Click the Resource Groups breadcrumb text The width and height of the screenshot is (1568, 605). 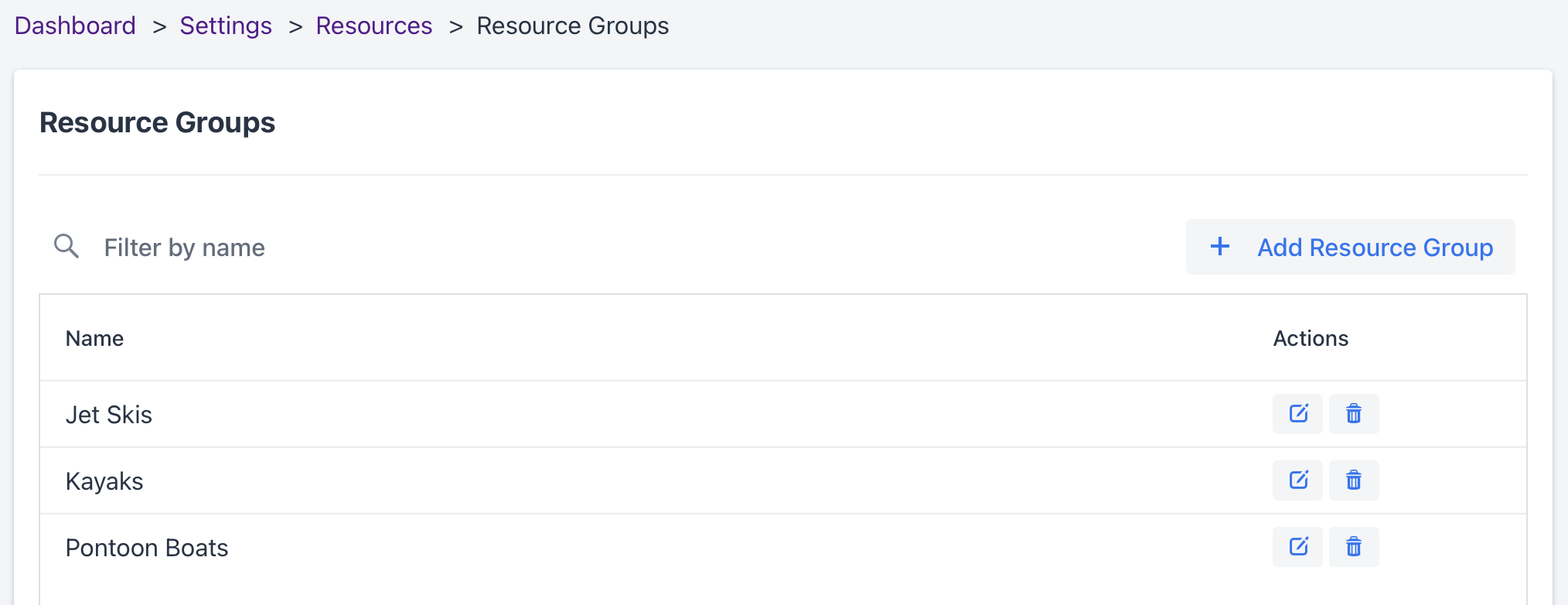(x=573, y=26)
